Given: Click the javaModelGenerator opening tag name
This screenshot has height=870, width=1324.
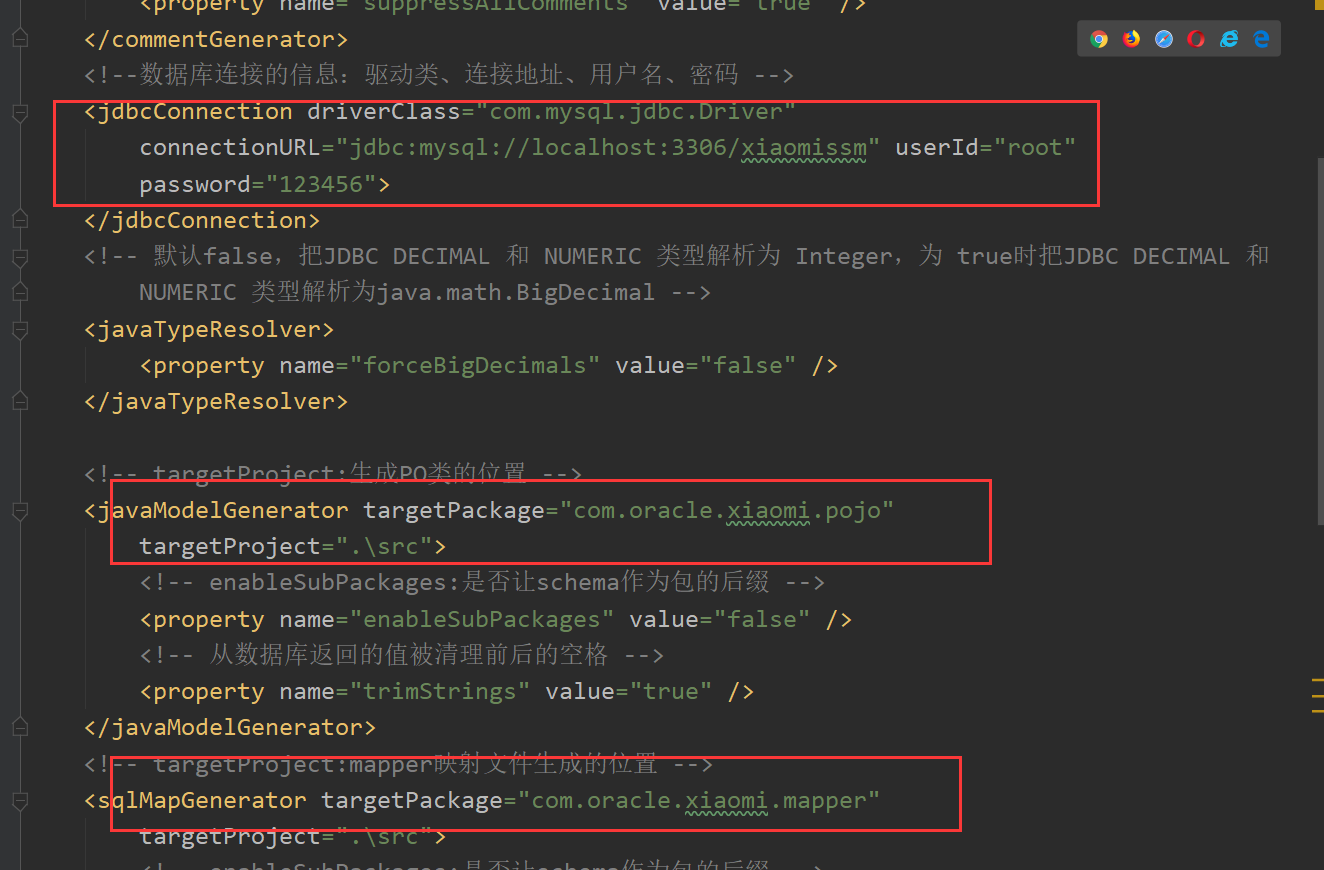Looking at the screenshot, I should tap(223, 510).
